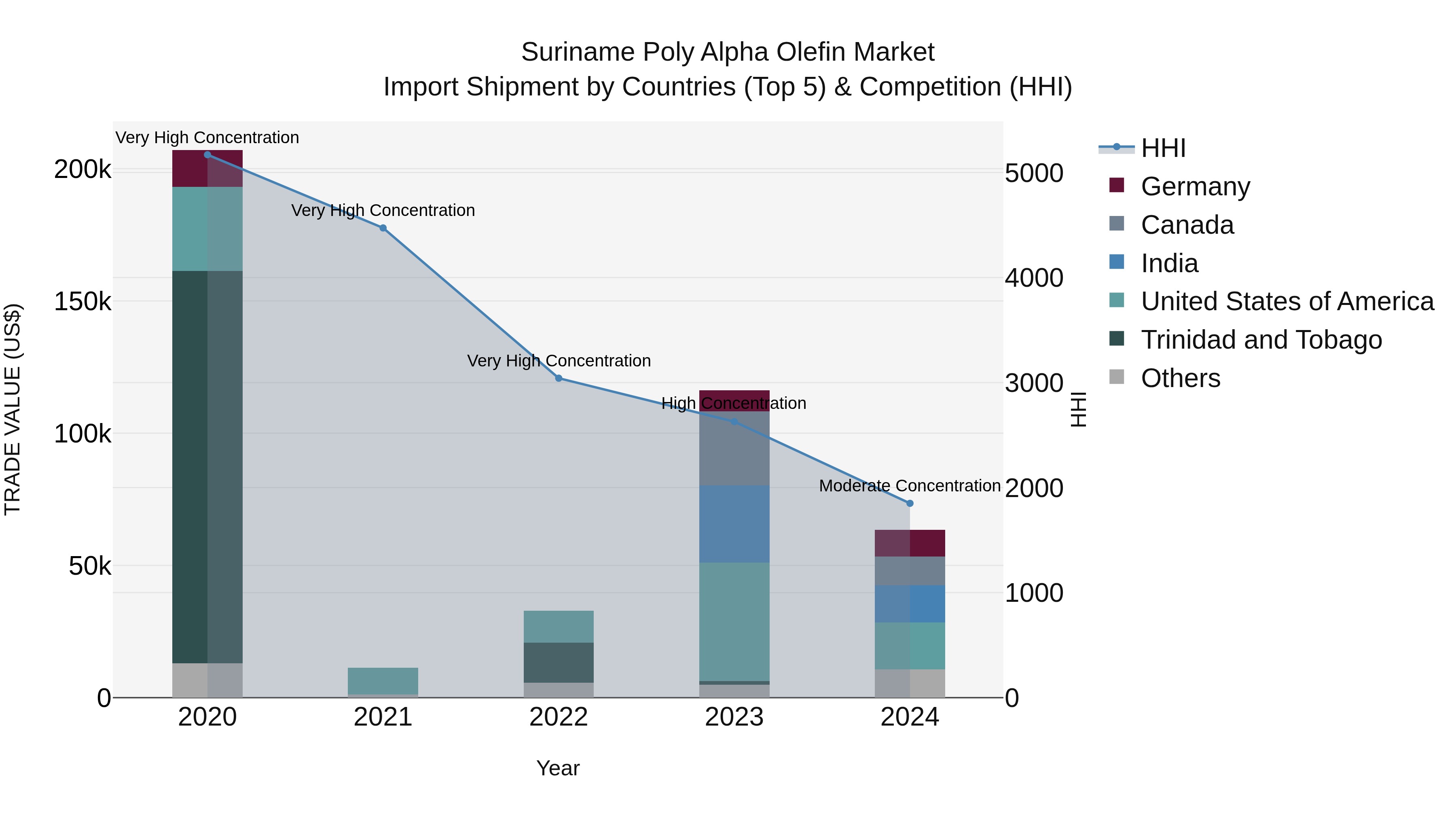Click the 100k y-axis tick label

click(x=83, y=434)
